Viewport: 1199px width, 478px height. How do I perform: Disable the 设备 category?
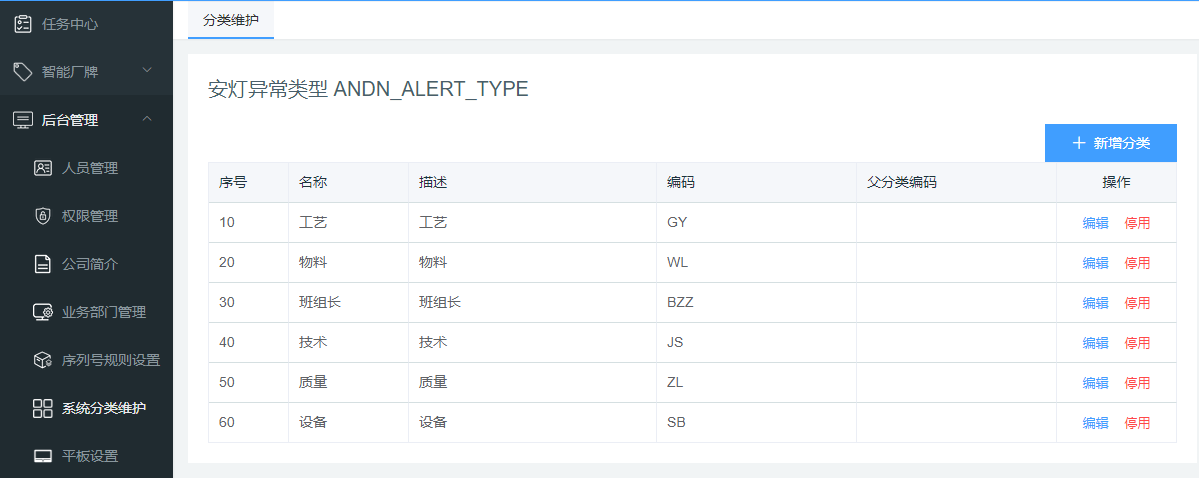(x=1137, y=423)
